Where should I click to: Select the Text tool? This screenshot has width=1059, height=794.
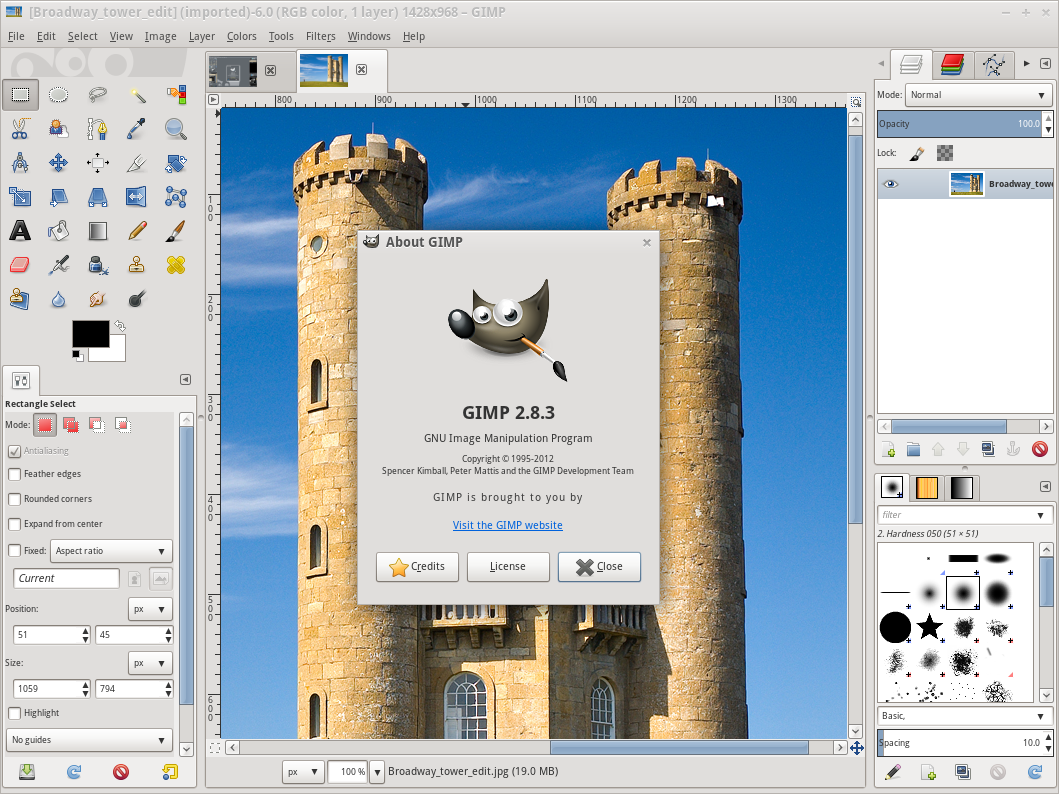click(20, 231)
